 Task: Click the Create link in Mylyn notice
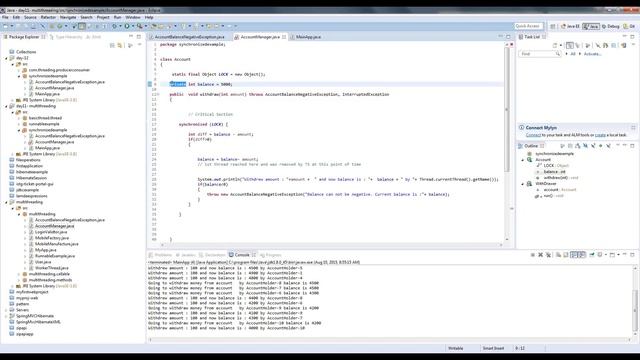pyautogui.click(x=600, y=135)
